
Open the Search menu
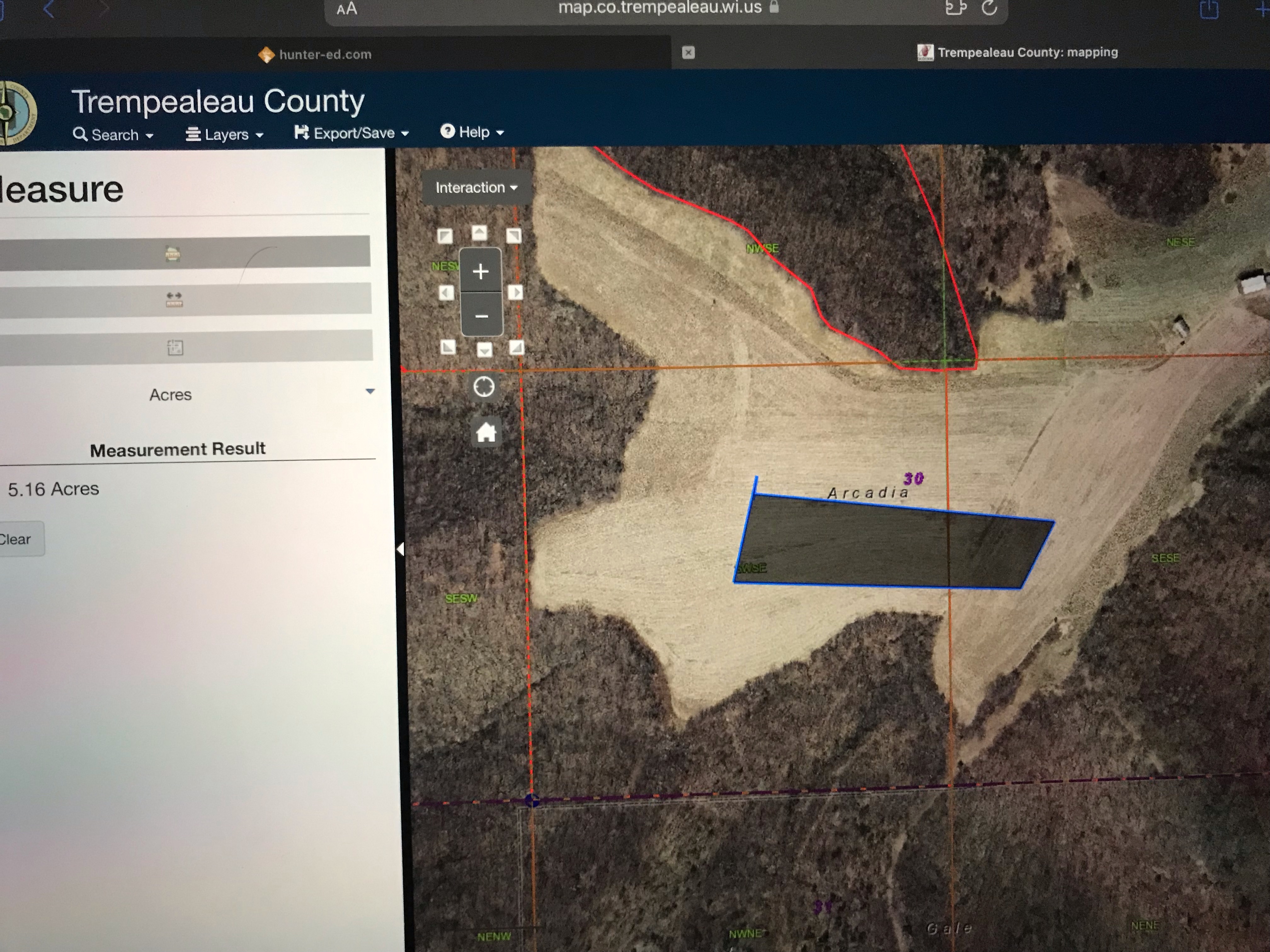113,135
